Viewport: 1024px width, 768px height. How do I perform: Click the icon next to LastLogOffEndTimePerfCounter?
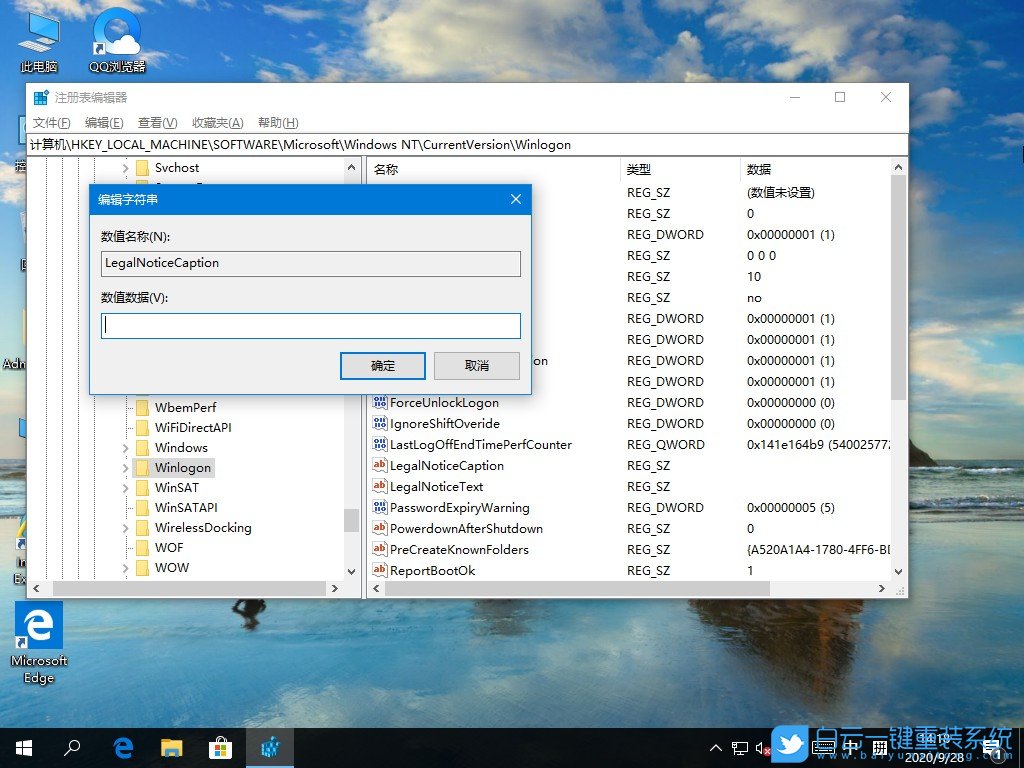pos(381,444)
